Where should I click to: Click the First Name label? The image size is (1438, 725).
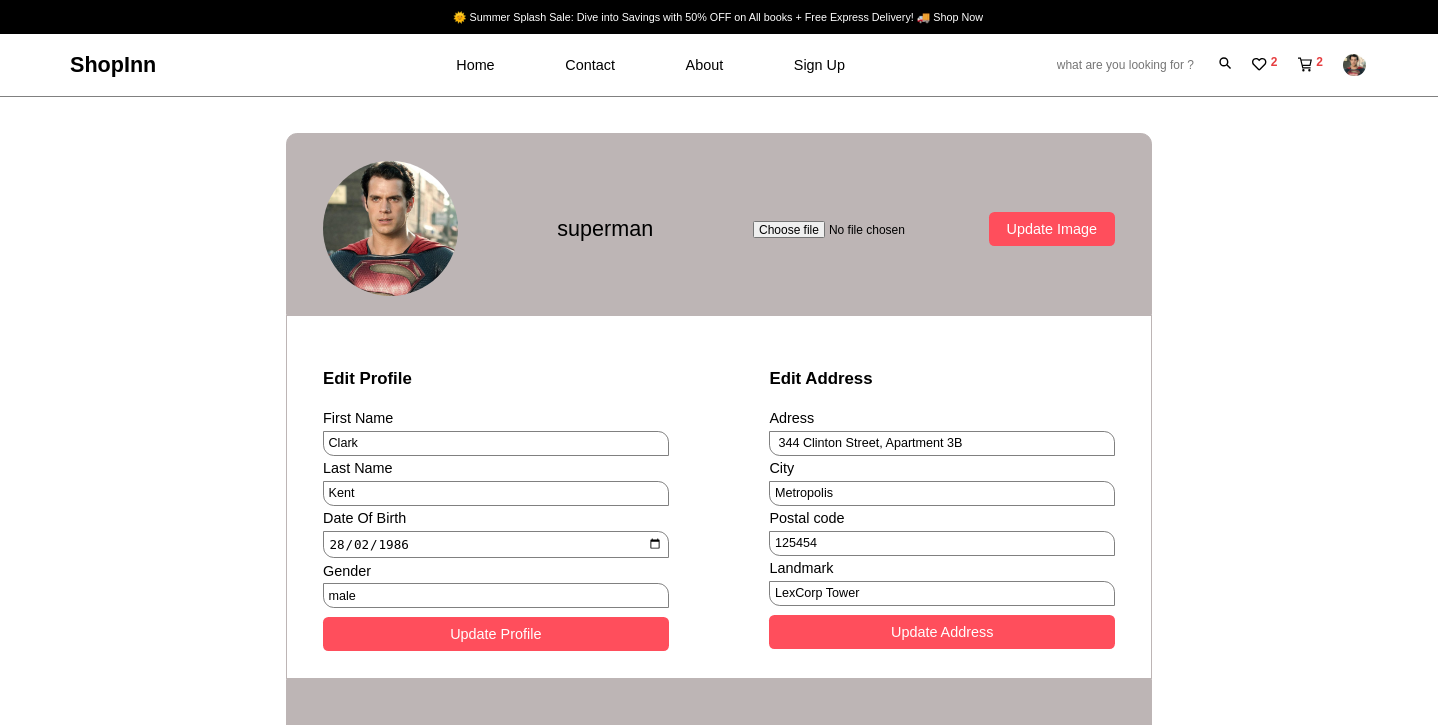click(x=358, y=418)
